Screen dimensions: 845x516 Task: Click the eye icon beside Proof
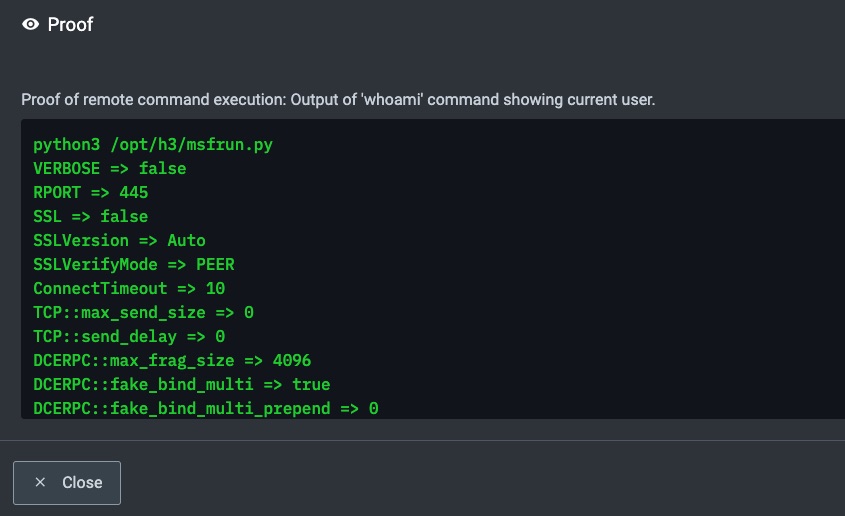(30, 24)
